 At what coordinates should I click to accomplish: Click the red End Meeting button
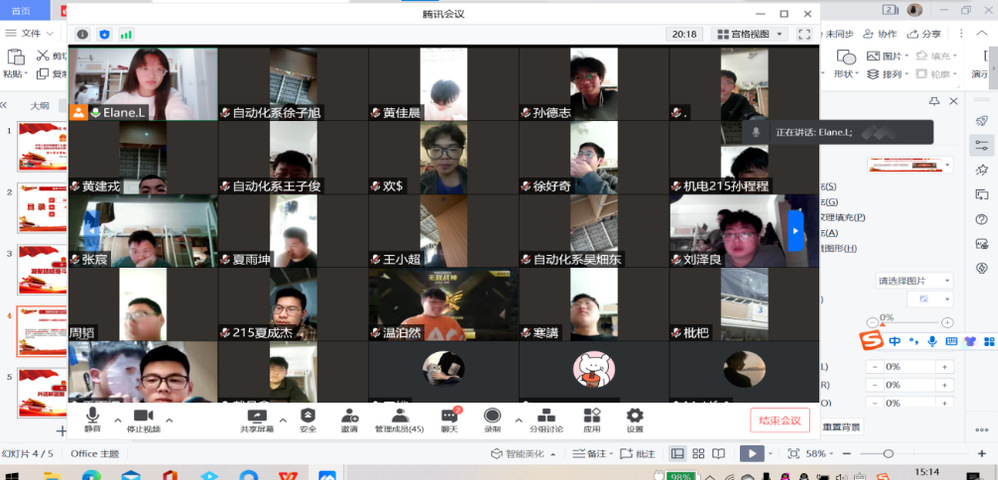[779, 420]
